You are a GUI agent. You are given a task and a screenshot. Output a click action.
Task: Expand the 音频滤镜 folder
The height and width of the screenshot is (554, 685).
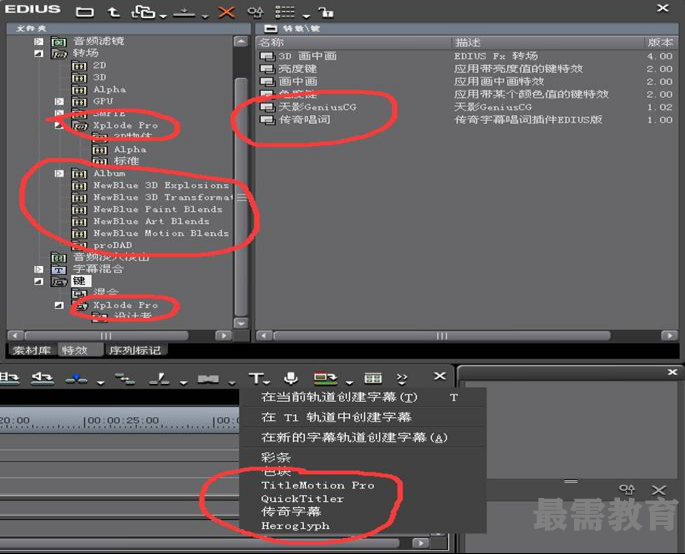tap(39, 42)
